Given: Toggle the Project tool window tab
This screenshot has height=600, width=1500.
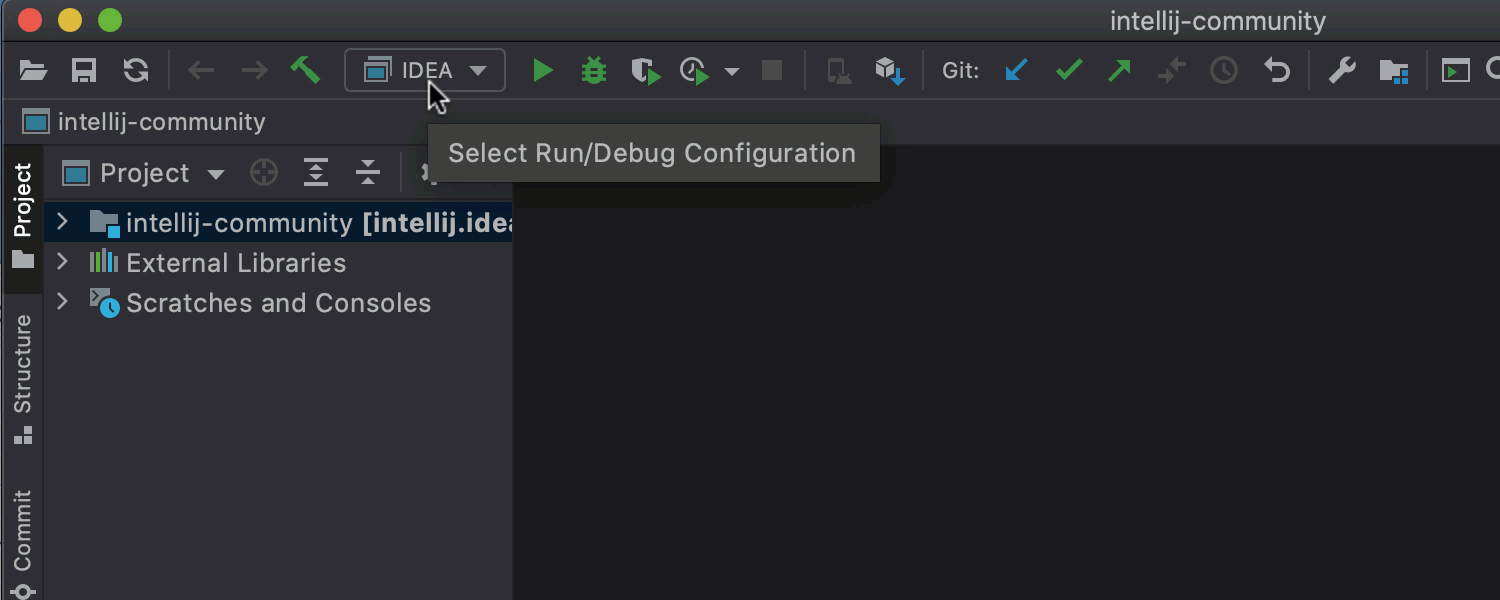Looking at the screenshot, I should tap(22, 217).
